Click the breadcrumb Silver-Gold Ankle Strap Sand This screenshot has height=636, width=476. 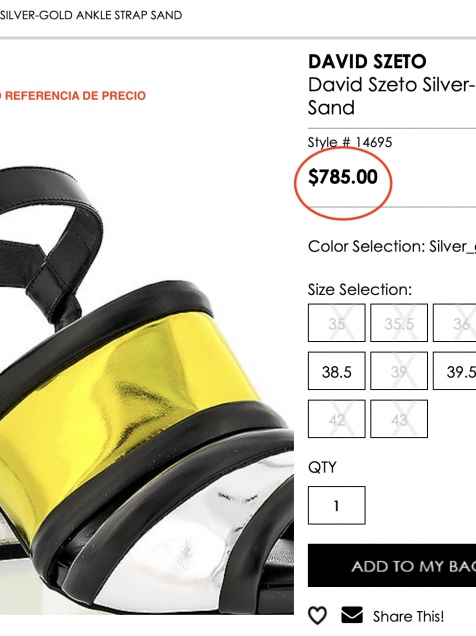coord(91,15)
